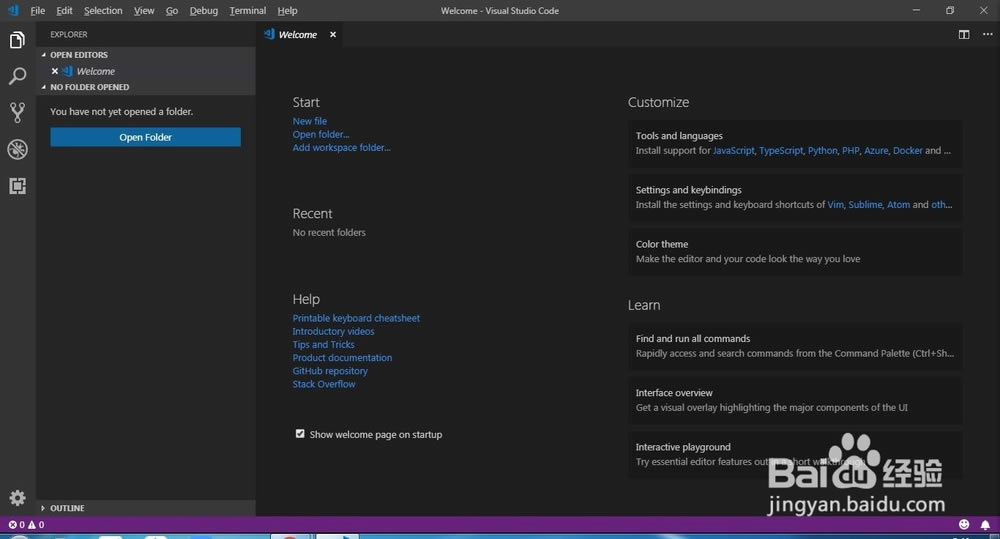This screenshot has height=539, width=1000.
Task: Open the File menu
Action: coord(38,10)
